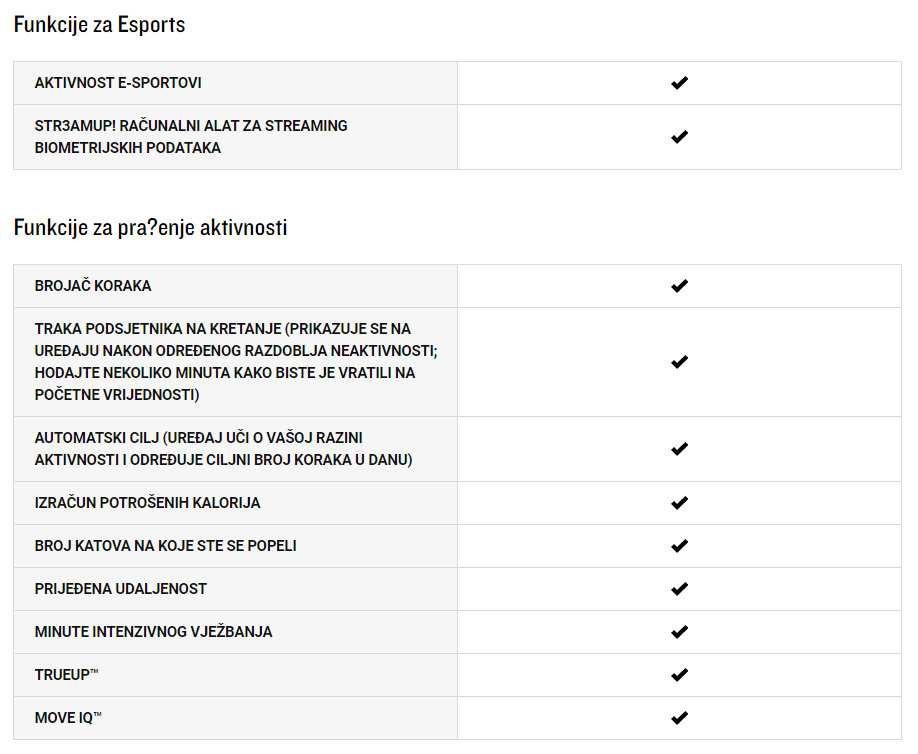This screenshot has height=754, width=918.
Task: Click checkmark for Traka podsjetnika na kretanje
Action: [x=679, y=362]
